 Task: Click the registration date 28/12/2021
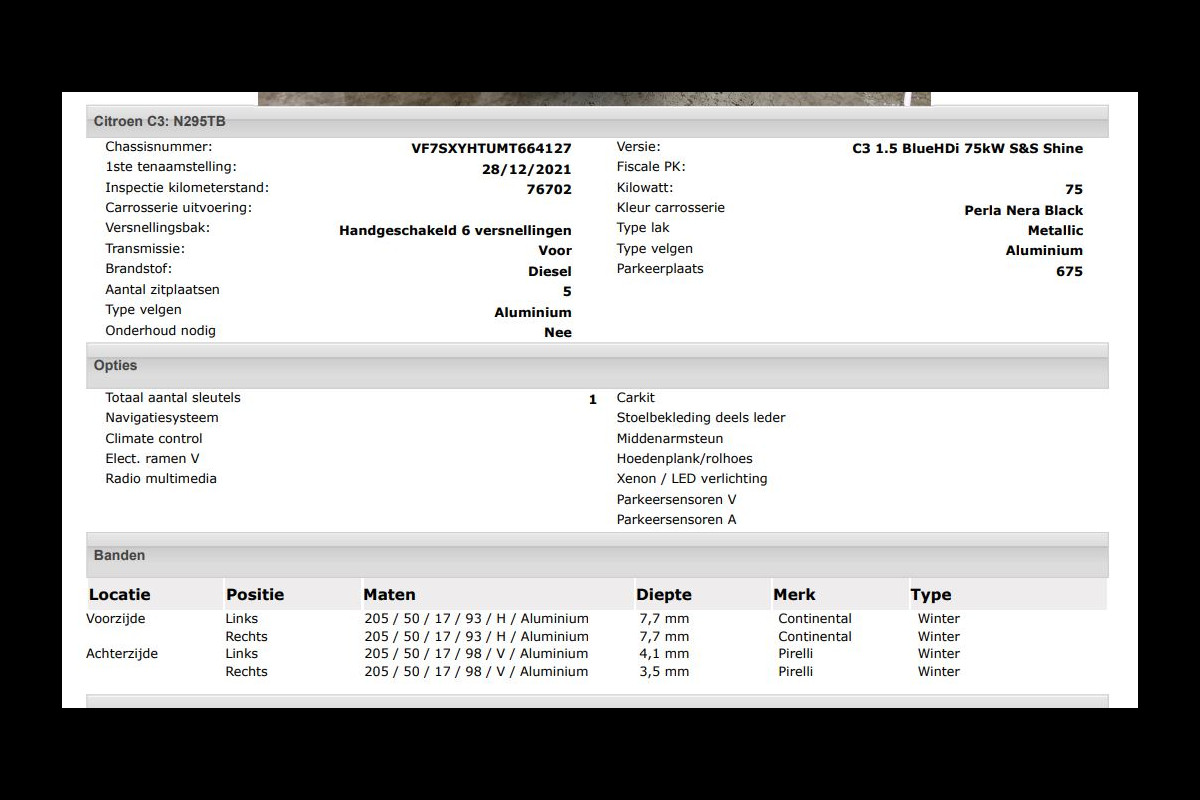(x=527, y=169)
